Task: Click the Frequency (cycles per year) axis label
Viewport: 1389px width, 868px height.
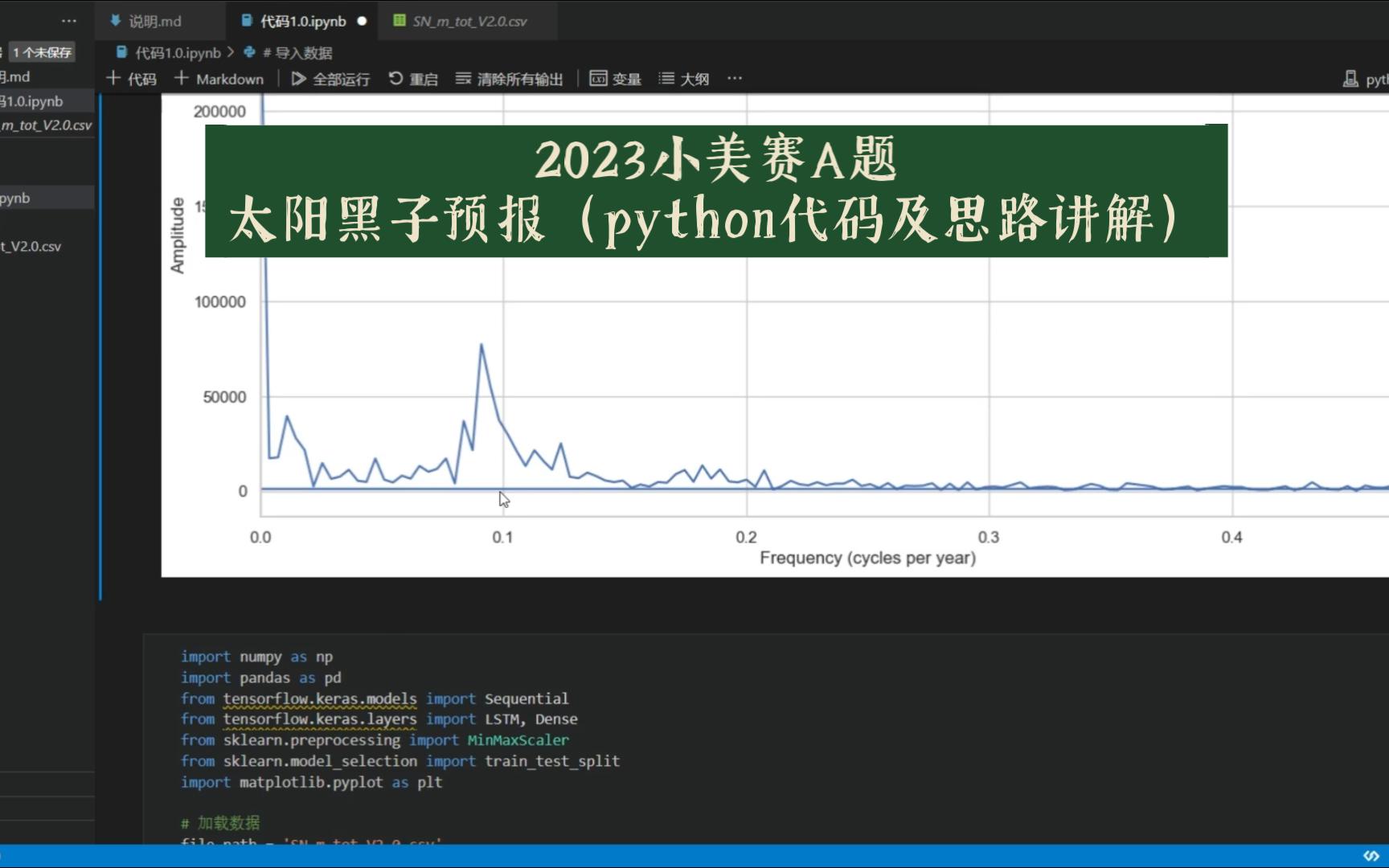Action: click(867, 558)
